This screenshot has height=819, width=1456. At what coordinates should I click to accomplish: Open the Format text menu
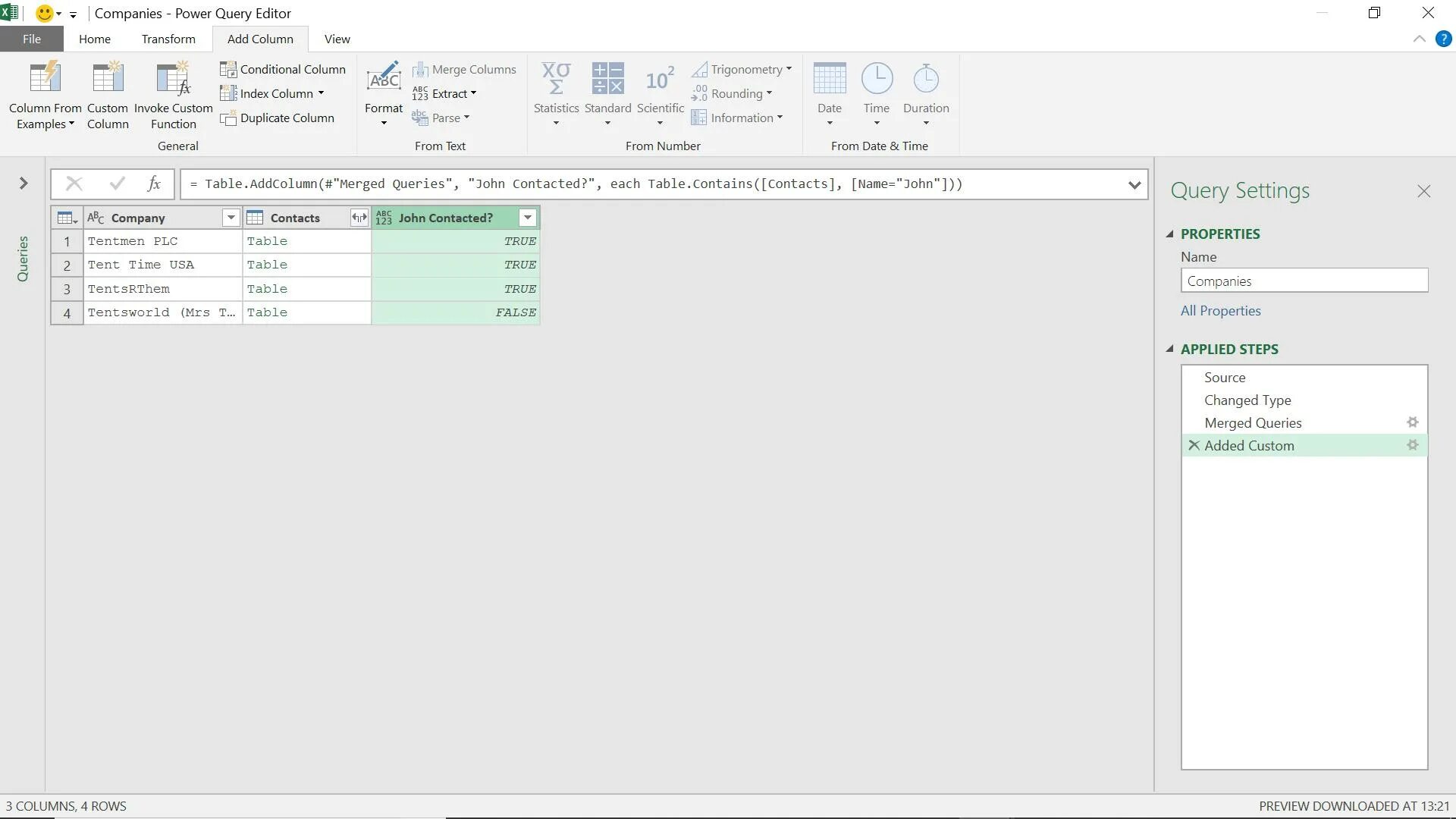[x=384, y=95]
